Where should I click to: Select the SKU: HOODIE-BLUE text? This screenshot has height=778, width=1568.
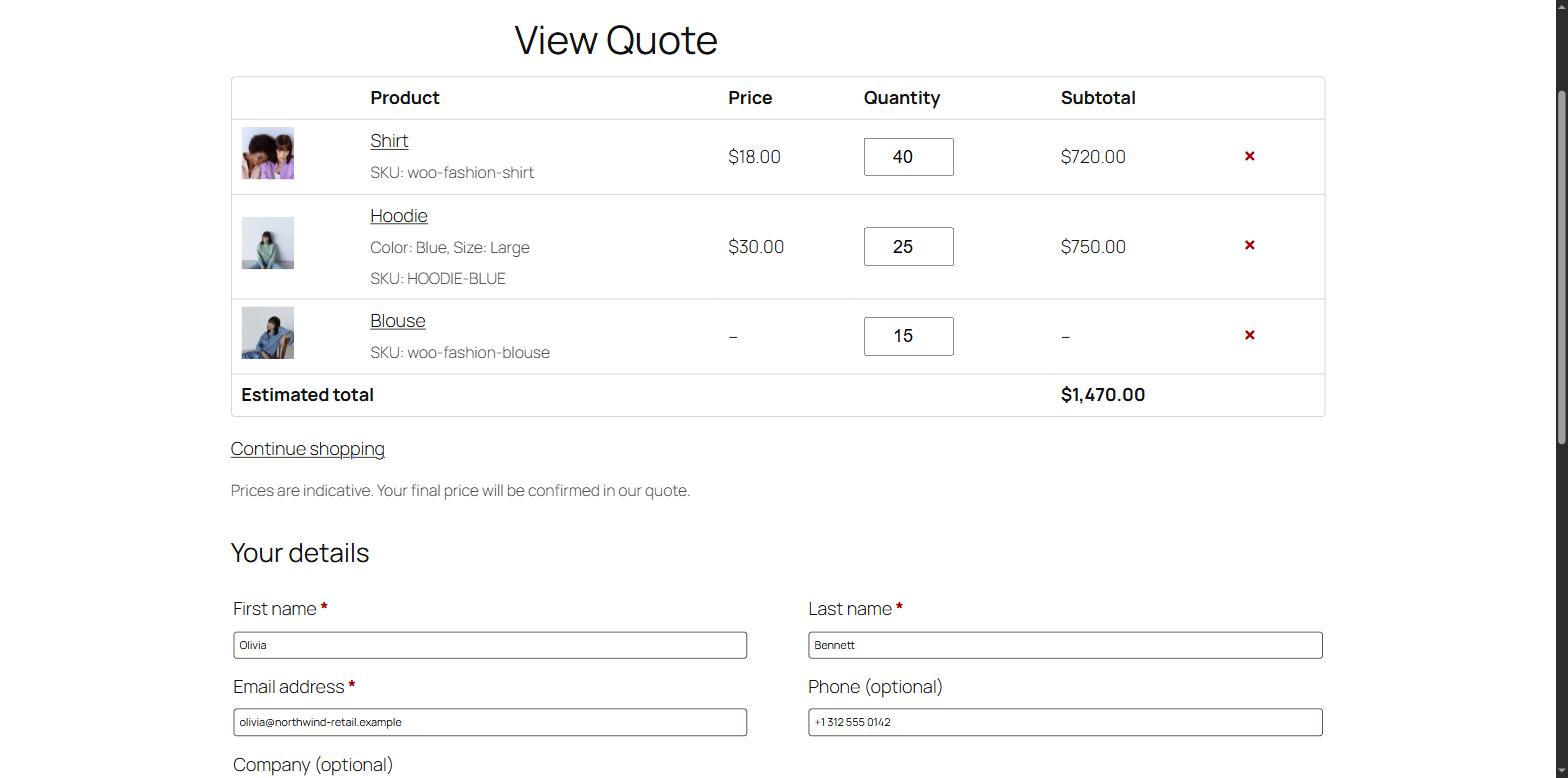tap(438, 279)
